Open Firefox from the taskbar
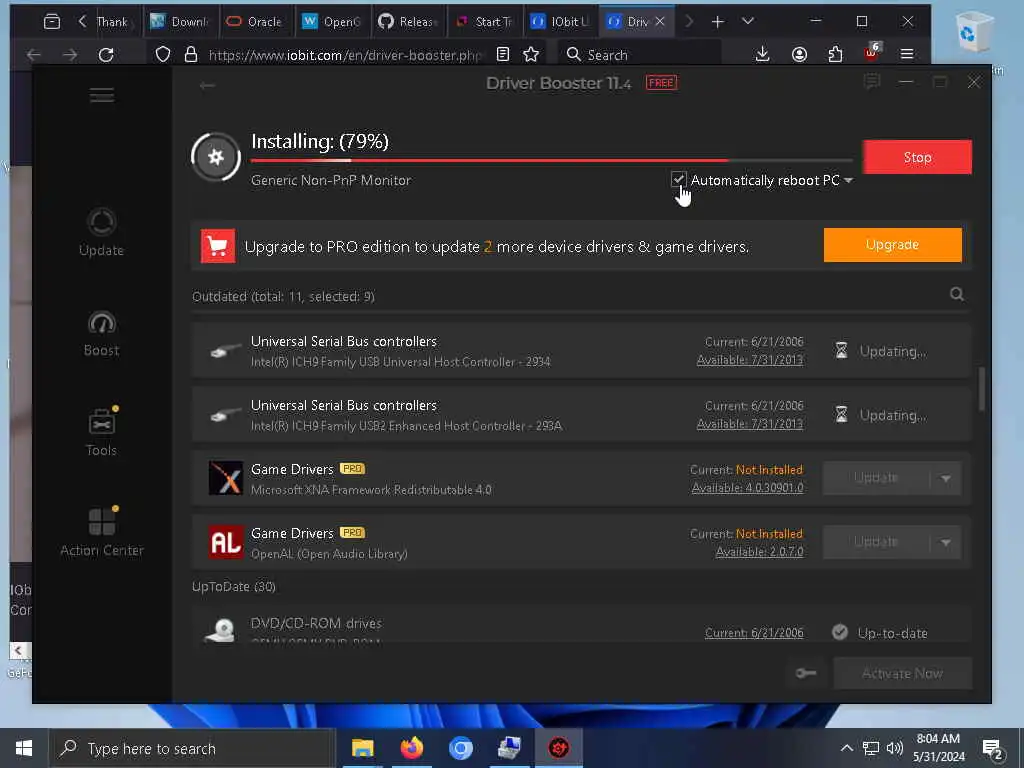1024x768 pixels. [411, 748]
